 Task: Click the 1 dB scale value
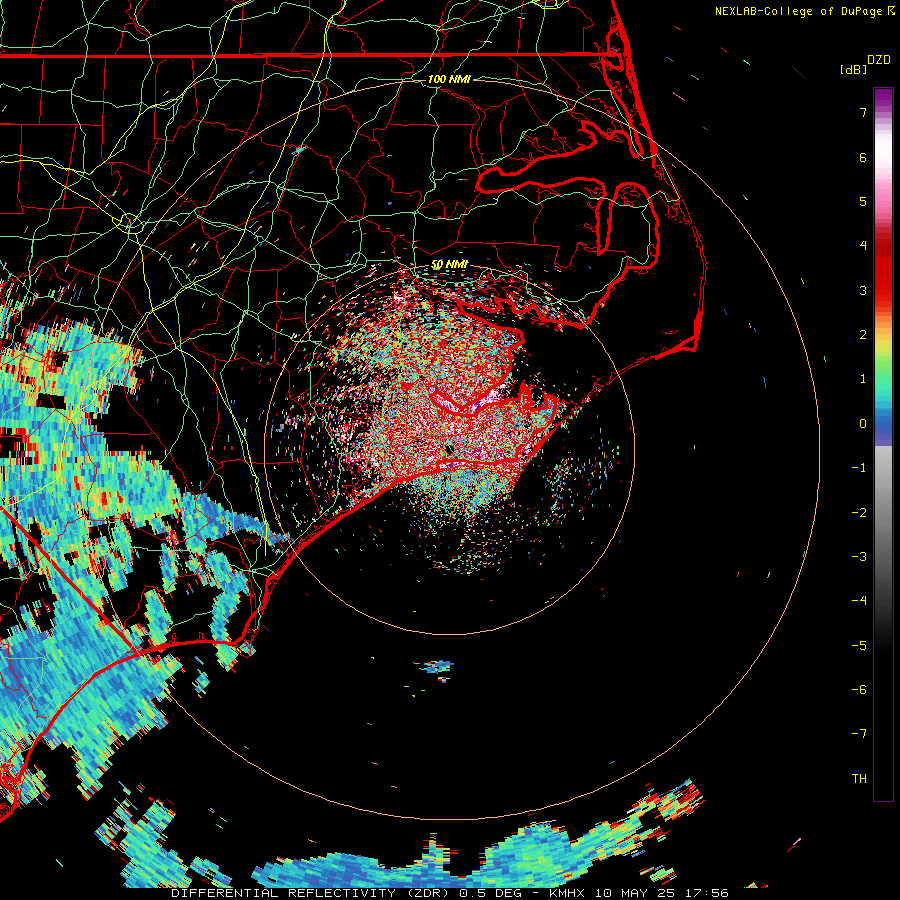(x=863, y=379)
